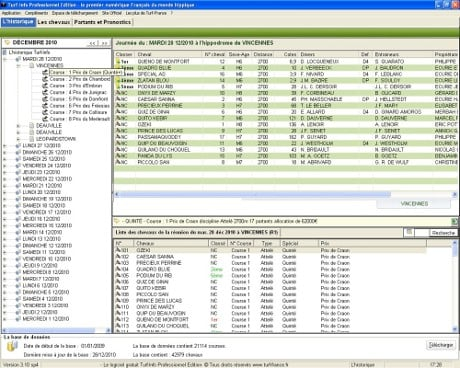460x368 pixels.
Task: Click the horse icon of row 104 QUADRO BLUE
Action: pos(118,269)
